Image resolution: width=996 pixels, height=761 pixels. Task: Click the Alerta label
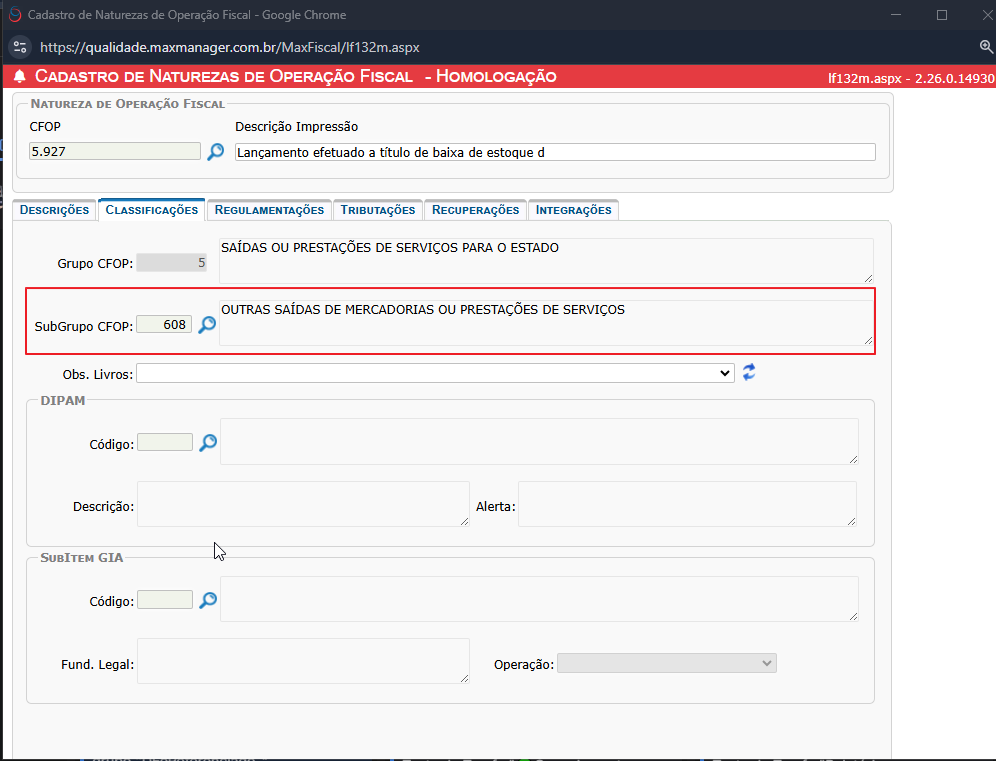(495, 507)
